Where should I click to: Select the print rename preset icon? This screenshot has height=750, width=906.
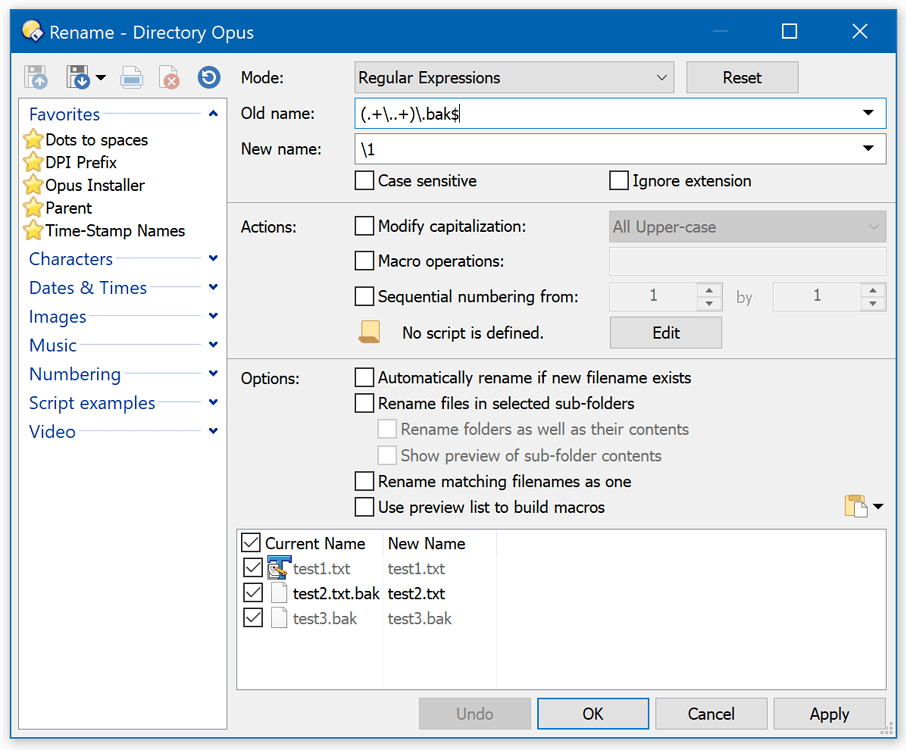pos(131,77)
